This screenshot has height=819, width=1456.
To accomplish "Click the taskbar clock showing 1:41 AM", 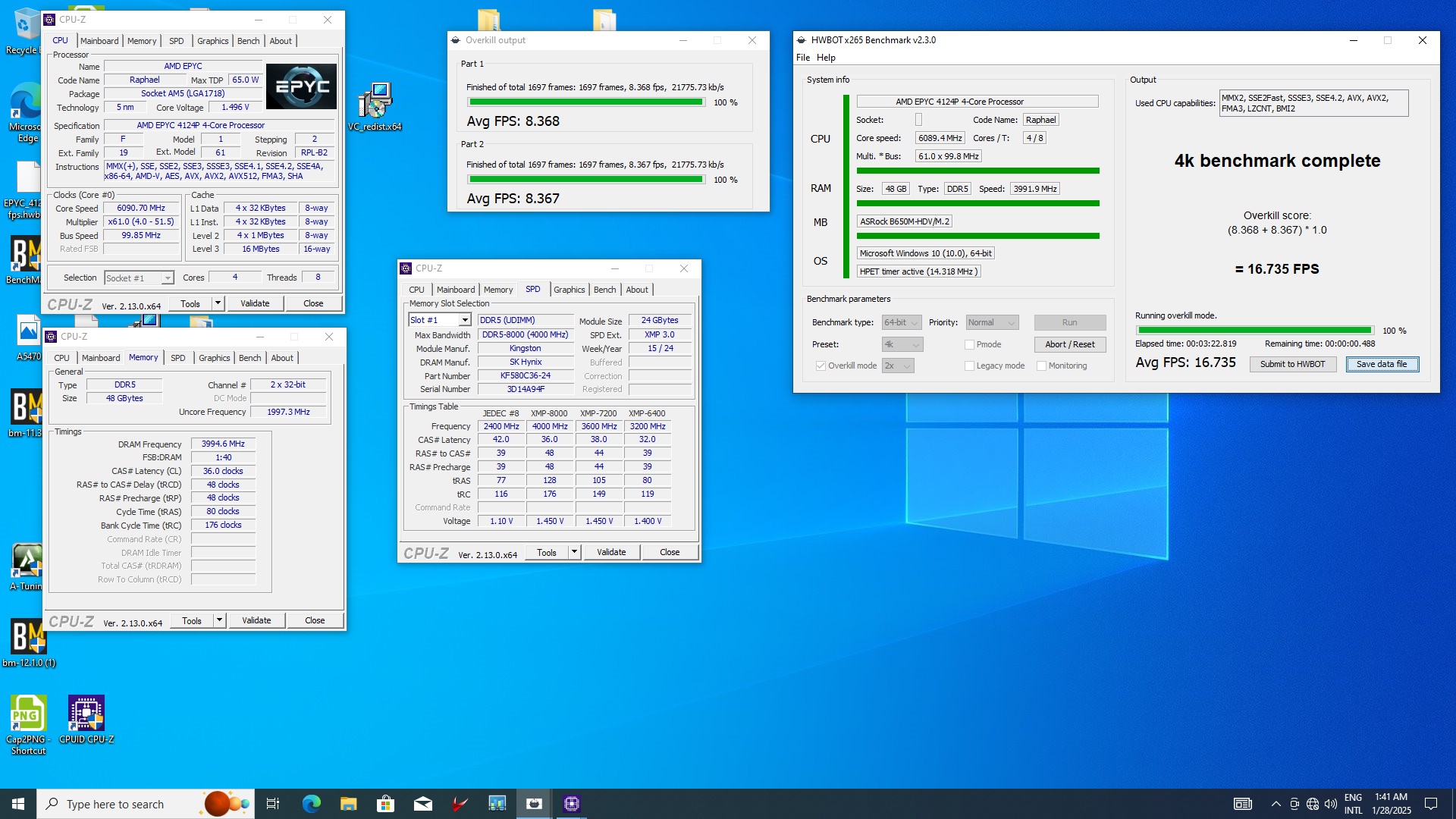I will pos(1391,804).
